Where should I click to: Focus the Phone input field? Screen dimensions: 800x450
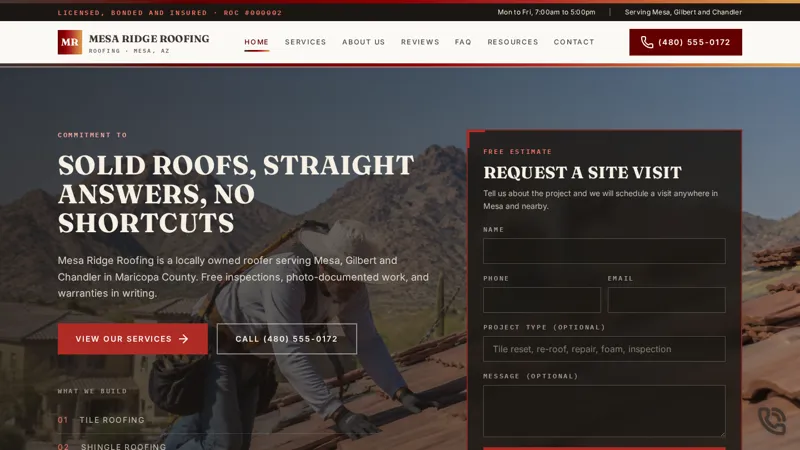coord(542,300)
